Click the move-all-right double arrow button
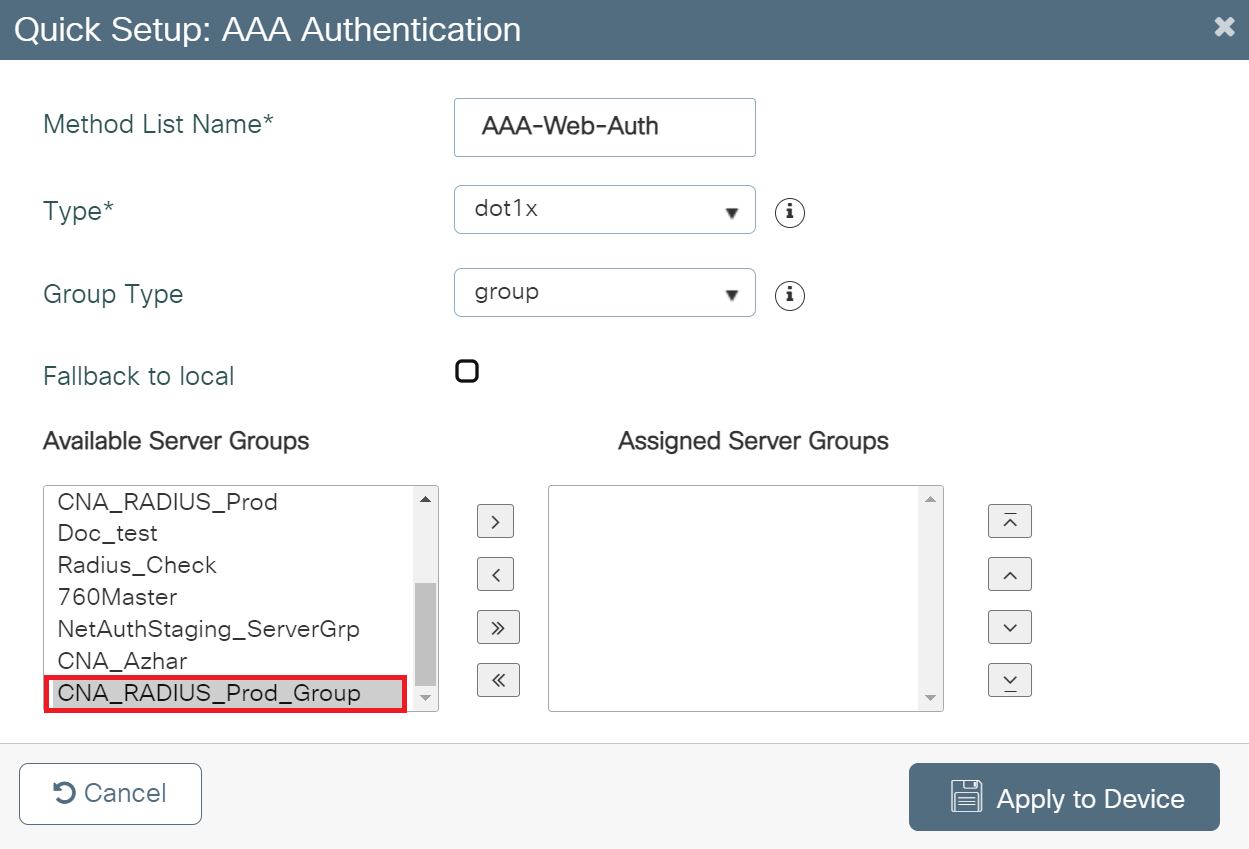This screenshot has width=1249, height=849. (x=498, y=627)
